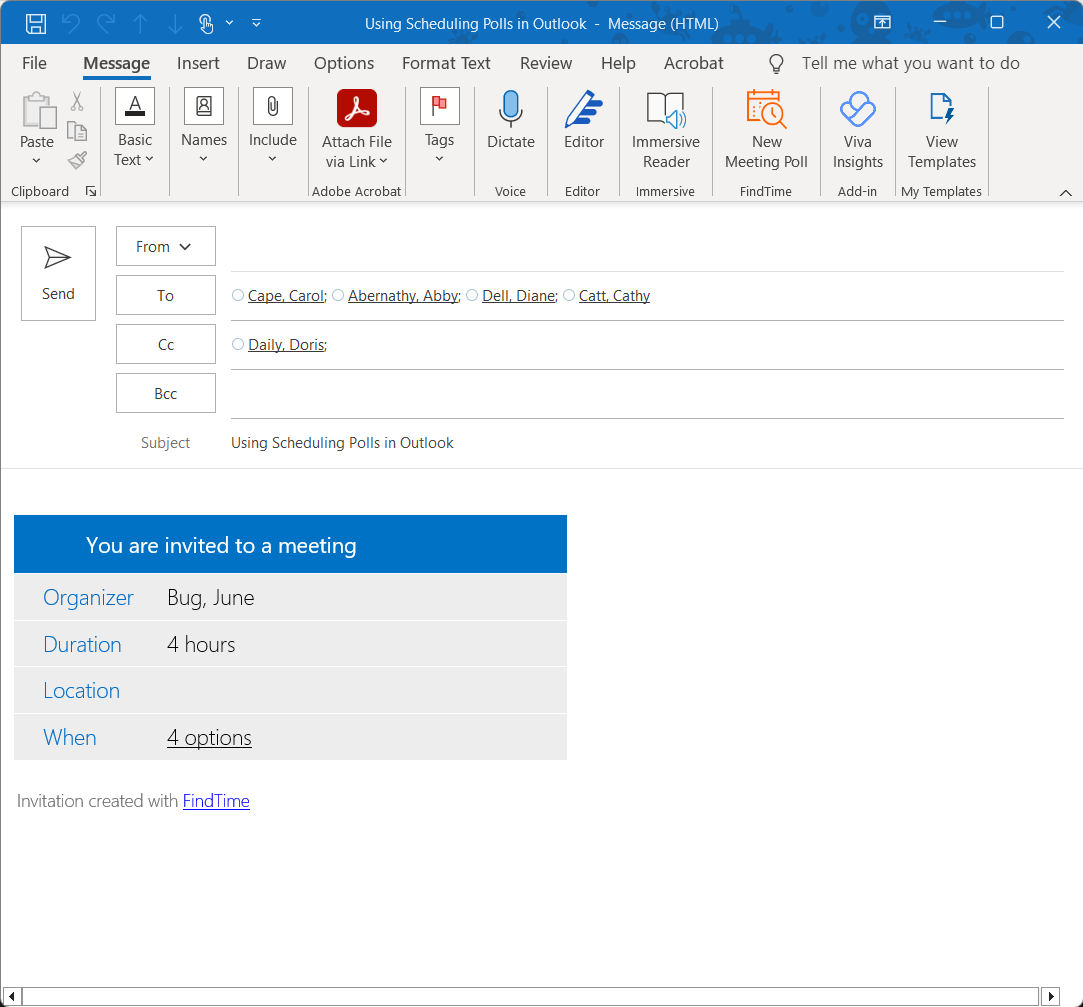Screen dimensions: 1083x1007
Task: Collapse the ribbon with the chevron
Action: pyautogui.click(x=1066, y=193)
